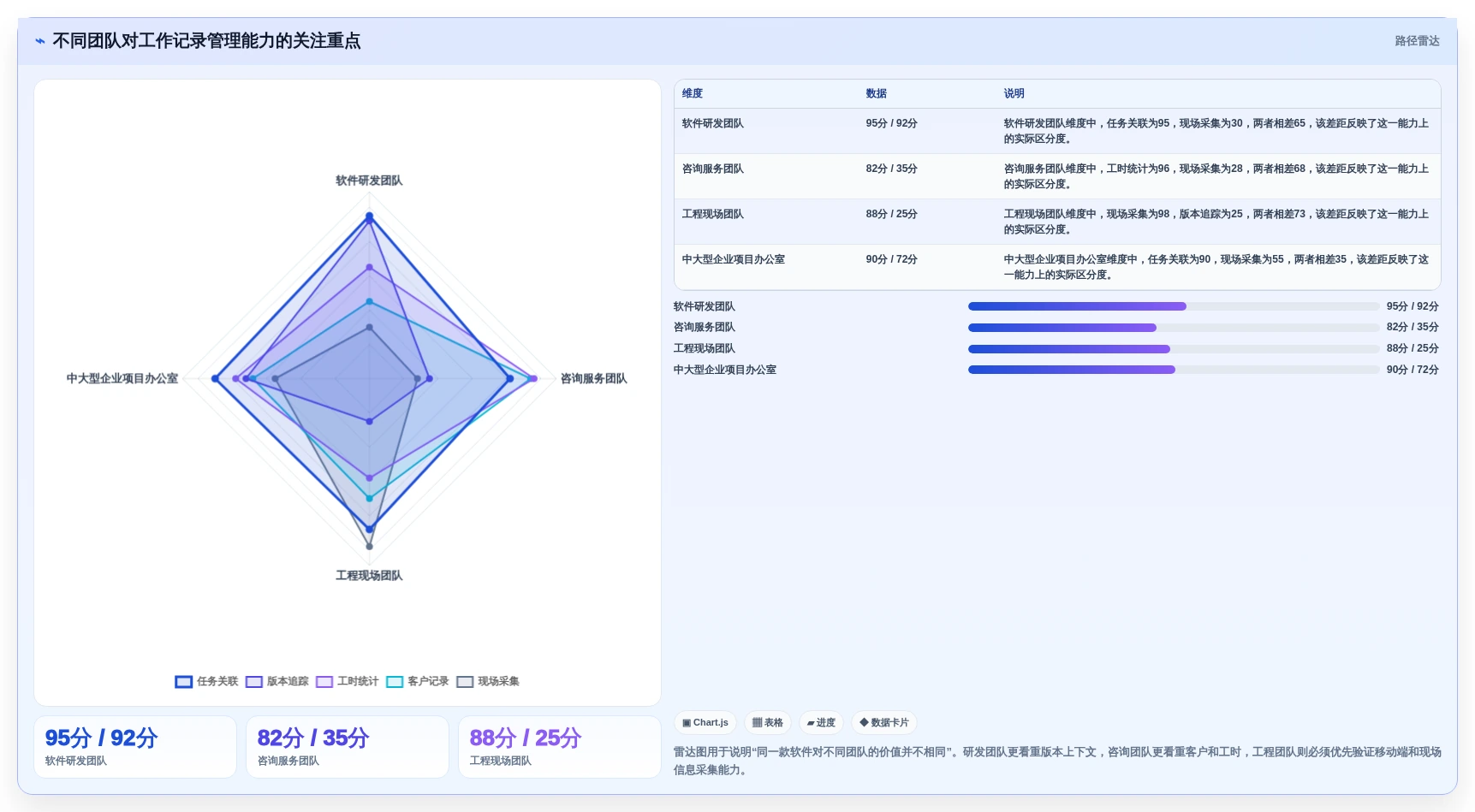Click the page title 不同团队对工作记录管理能力的关注重点
The image size is (1475, 812).
[206, 41]
